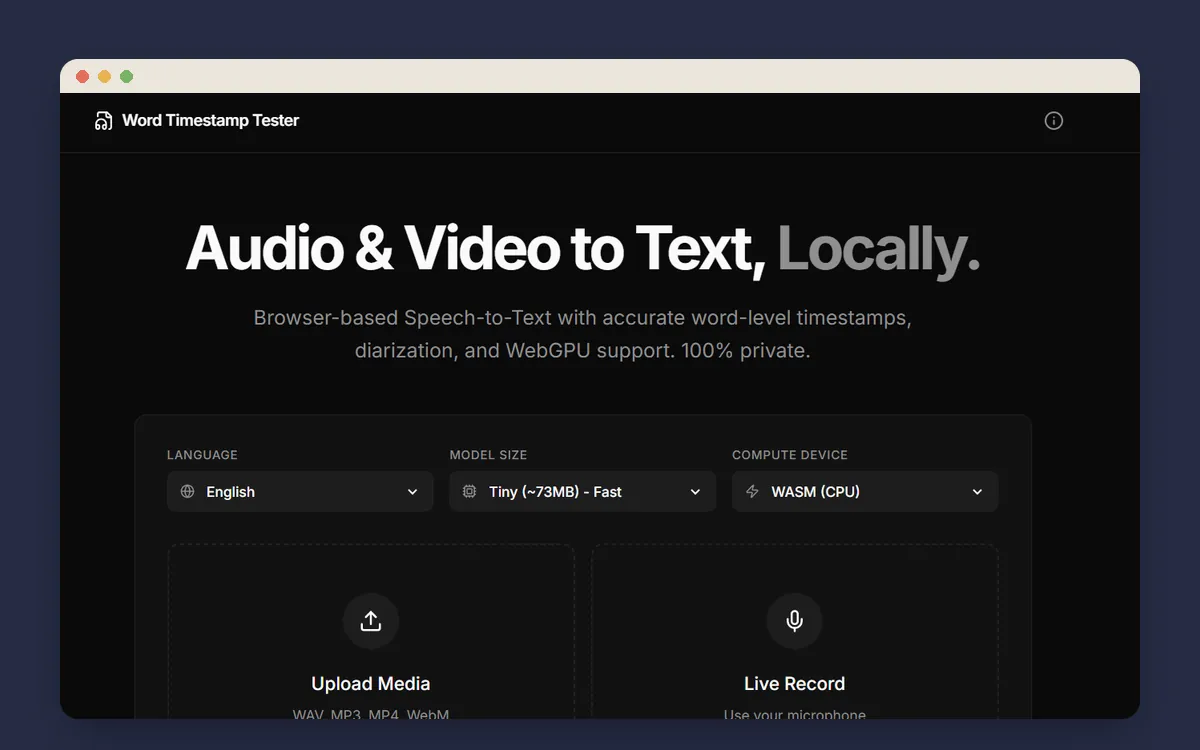Open the English language dropdown

point(300,492)
